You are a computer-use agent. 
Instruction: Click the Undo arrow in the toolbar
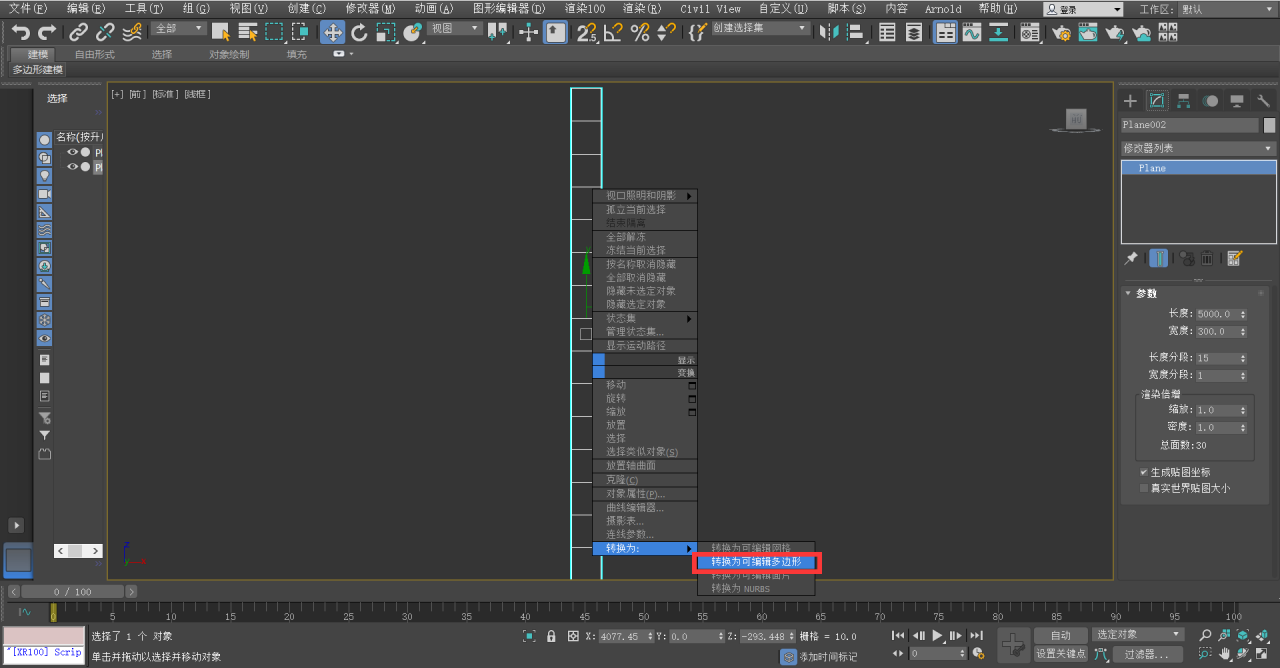pos(20,32)
